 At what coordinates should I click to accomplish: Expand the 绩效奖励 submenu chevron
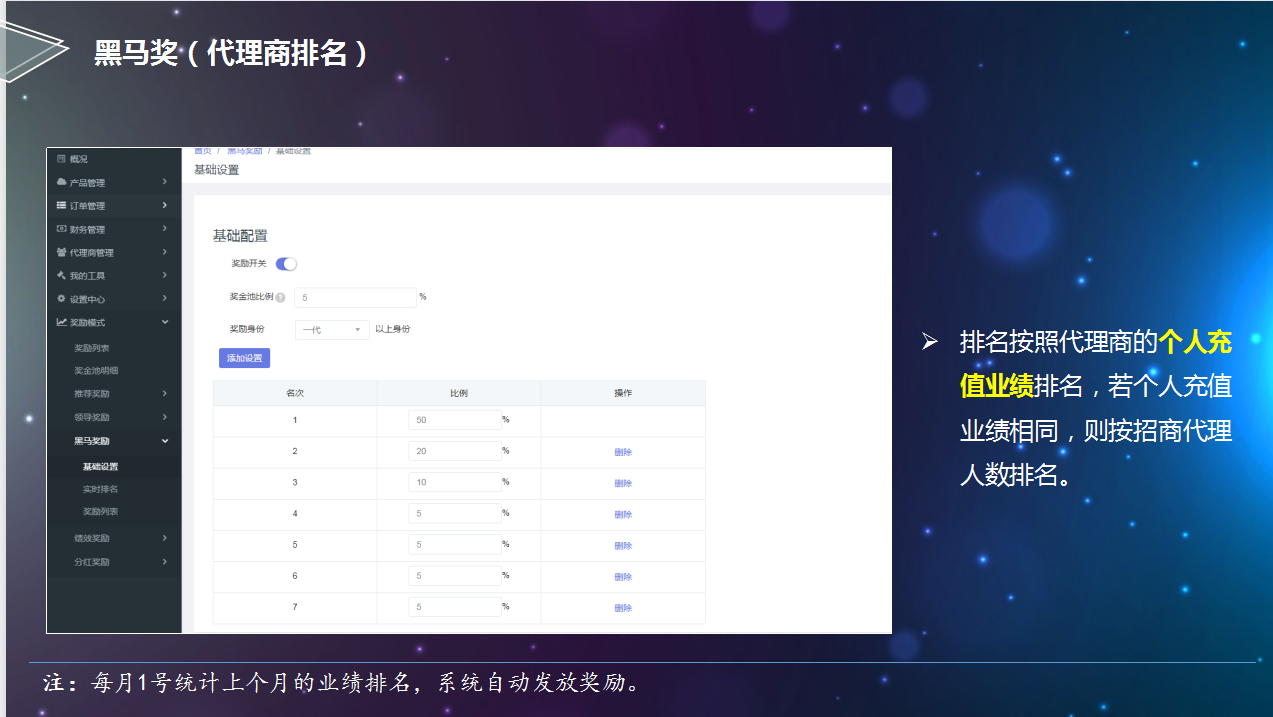click(165, 538)
